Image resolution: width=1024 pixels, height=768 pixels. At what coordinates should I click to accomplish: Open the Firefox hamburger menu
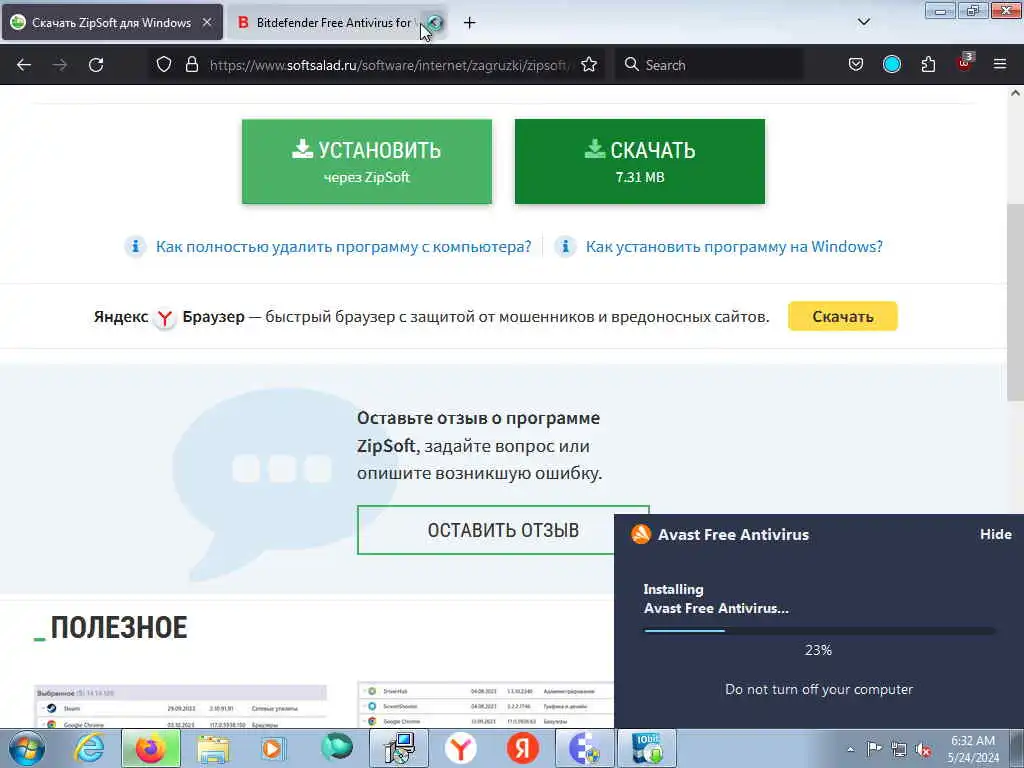(999, 64)
